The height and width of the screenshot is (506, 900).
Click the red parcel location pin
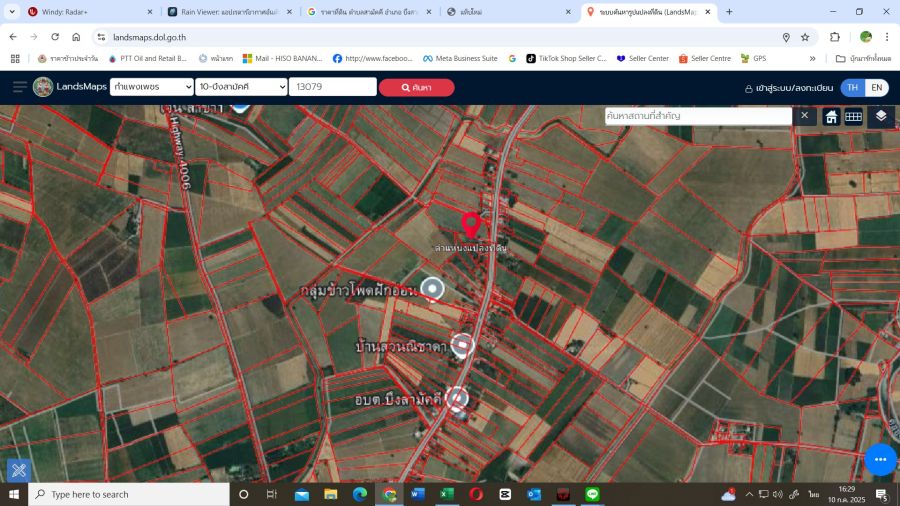[x=470, y=224]
